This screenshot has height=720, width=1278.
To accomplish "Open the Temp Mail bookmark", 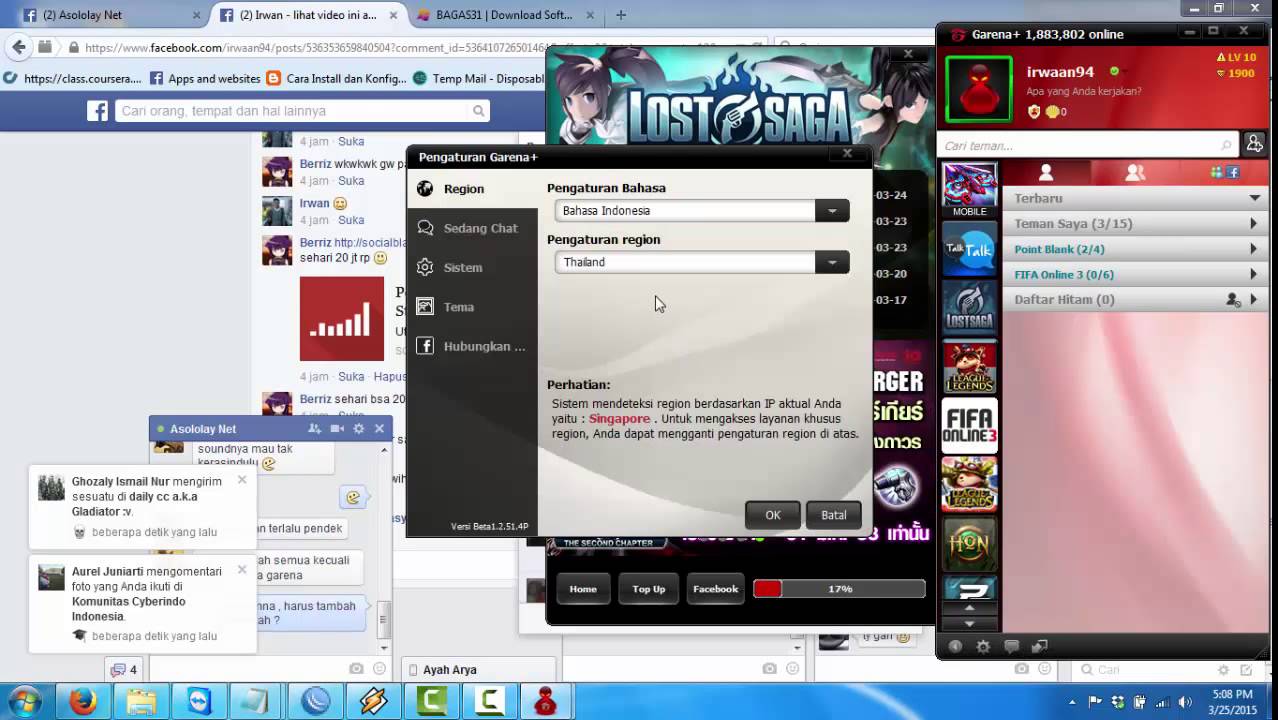I will tap(478, 78).
